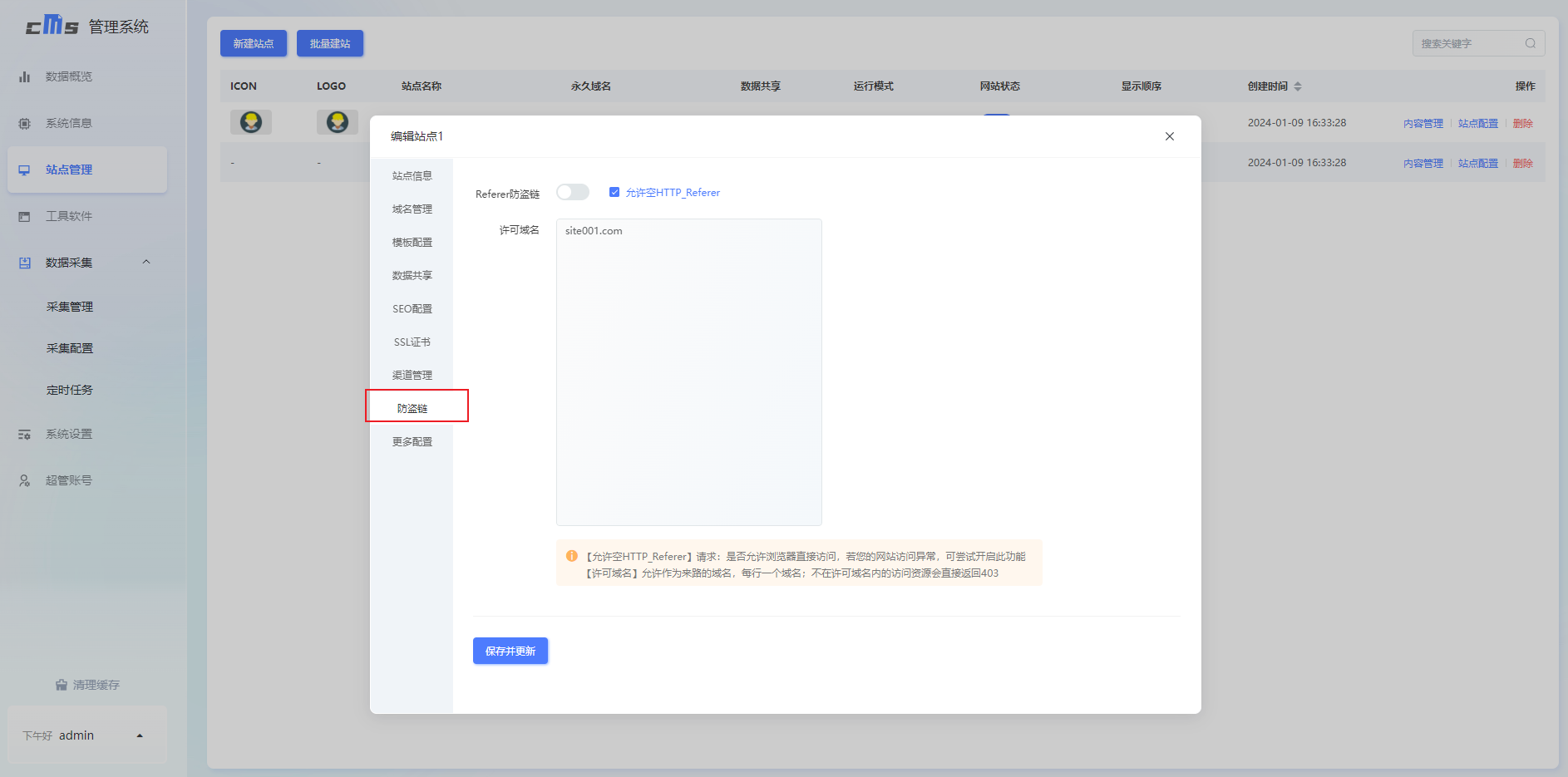This screenshot has width=1568, height=777.
Task: Click 保存并更新 button
Action: [510, 651]
